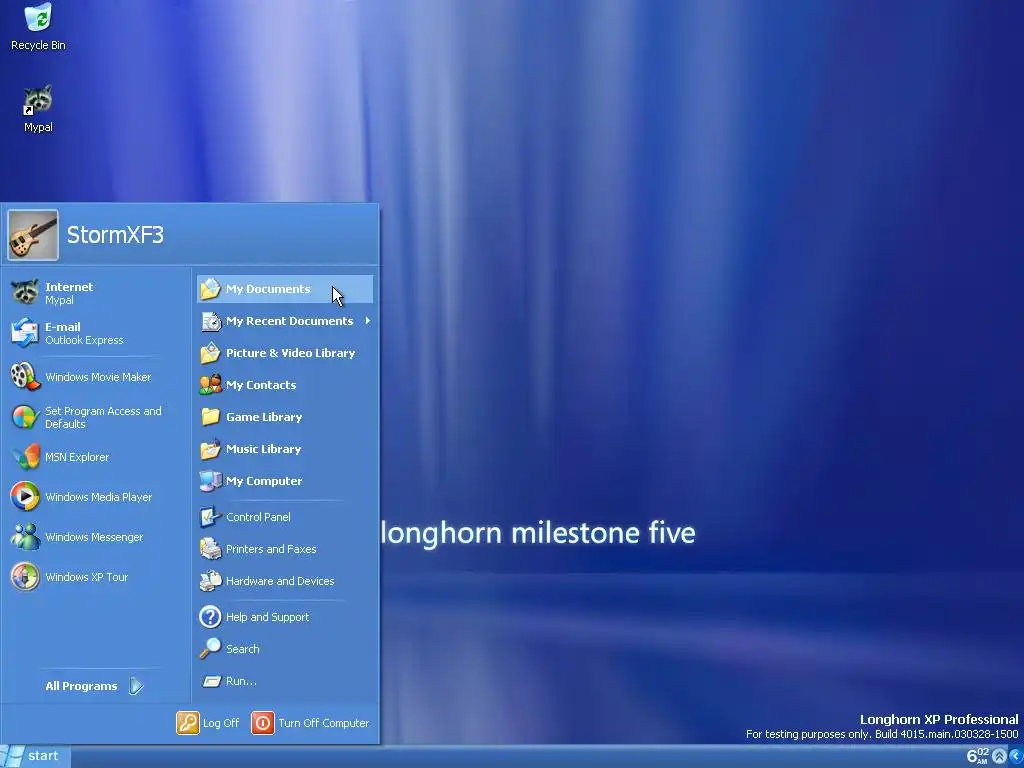Launch Mypal via the Internet raccoon icon
Viewport: 1024px width, 768px height.
pyautogui.click(x=25, y=292)
